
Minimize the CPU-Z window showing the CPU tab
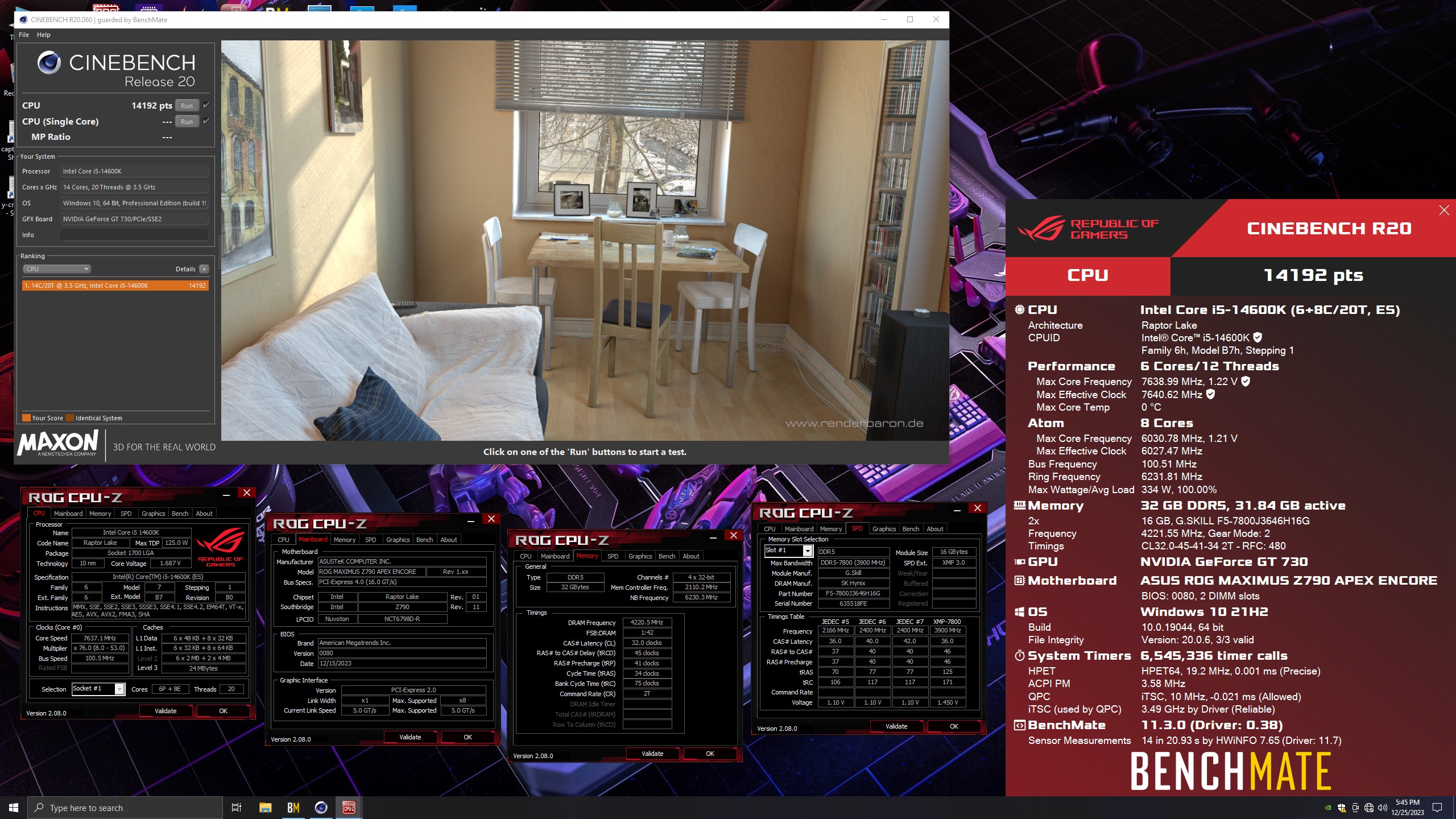226,495
